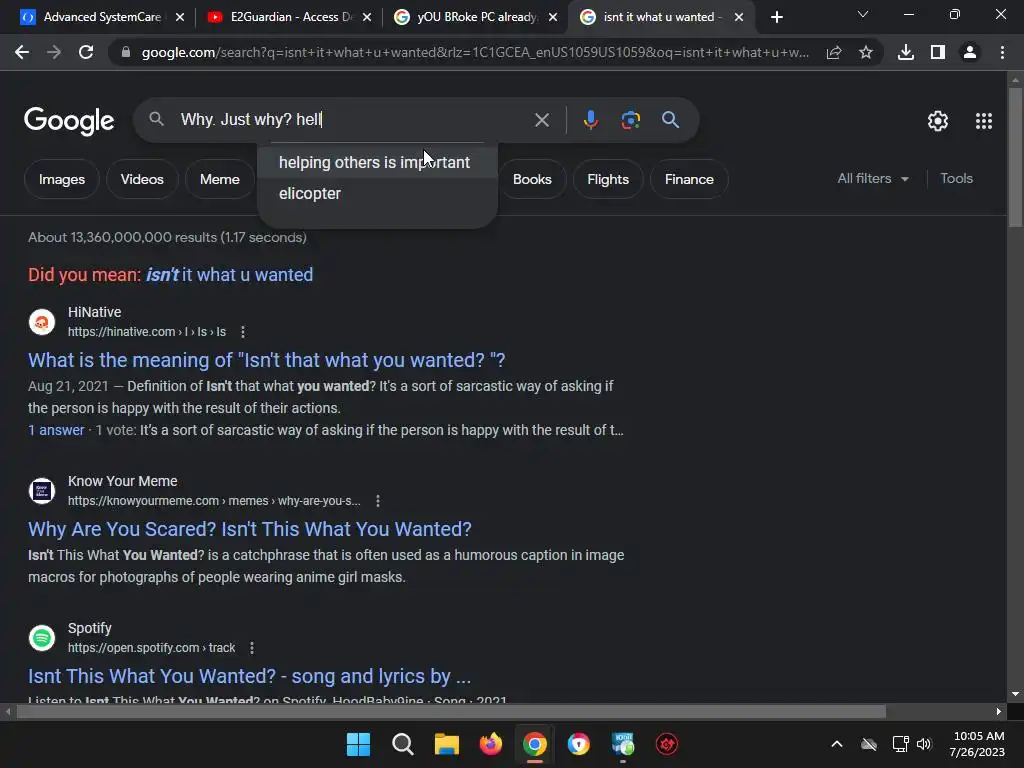Screen dimensions: 1024x768
Task: Search by image with Lens icon
Action: [630, 120]
